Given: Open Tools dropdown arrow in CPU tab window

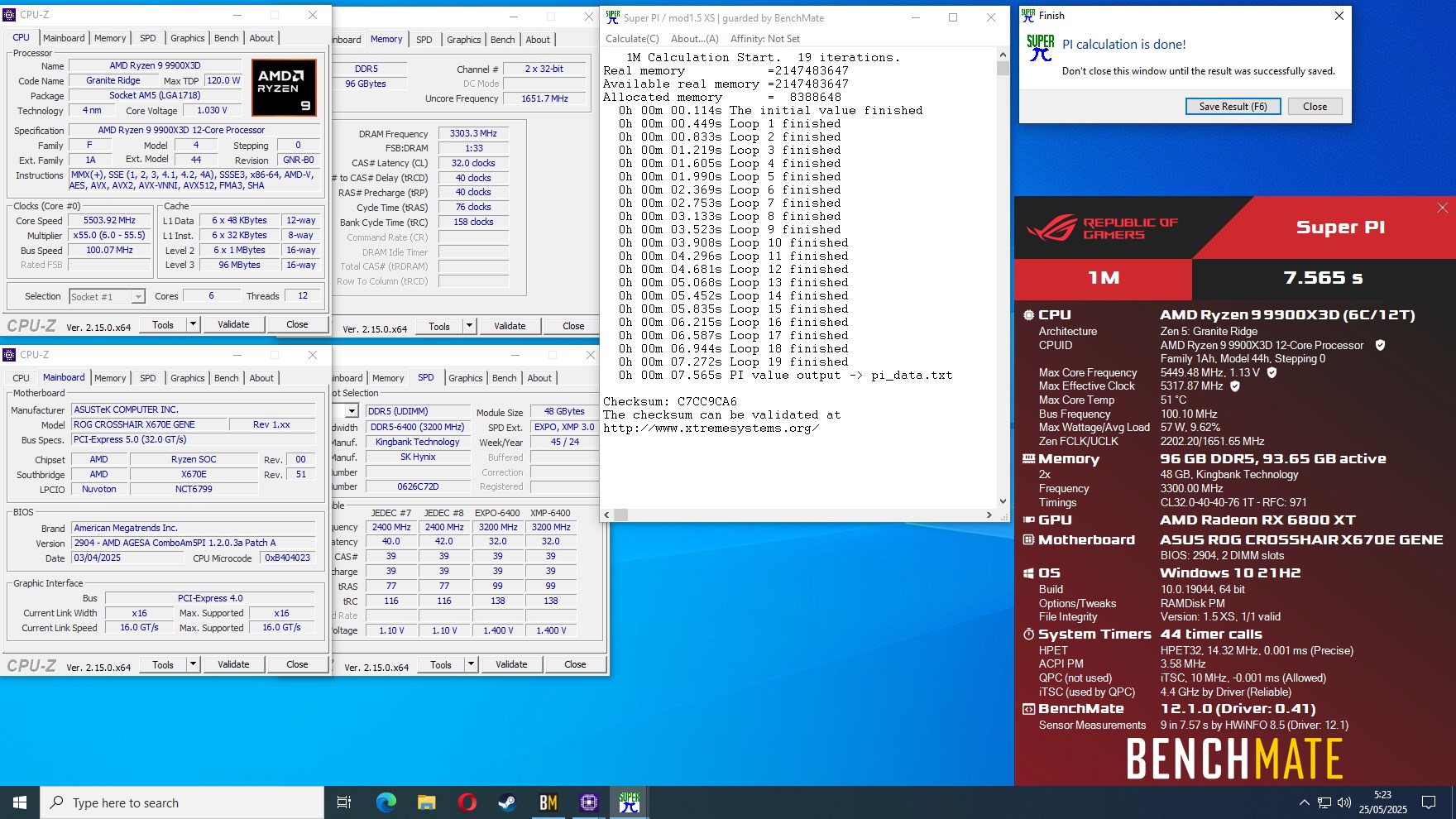Looking at the screenshot, I should (x=193, y=324).
